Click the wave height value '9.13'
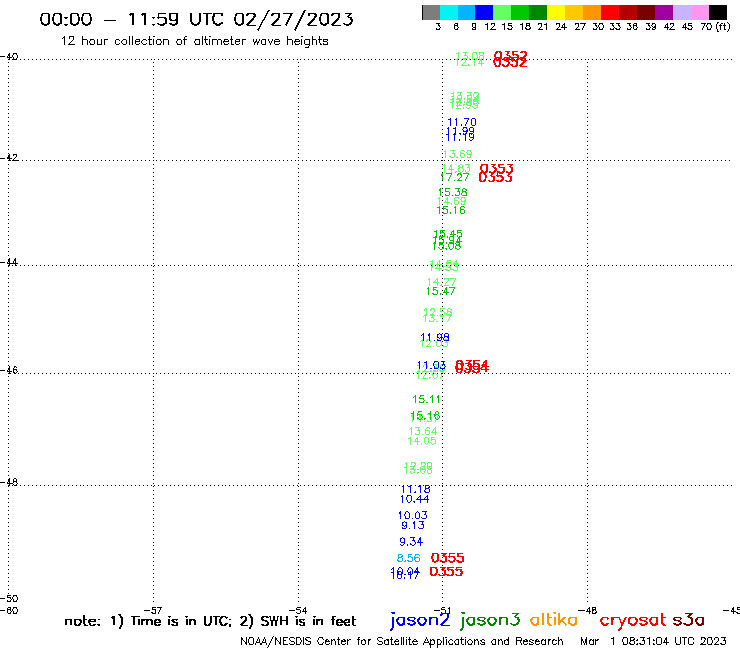This screenshot has height=650, width=740. tap(413, 525)
